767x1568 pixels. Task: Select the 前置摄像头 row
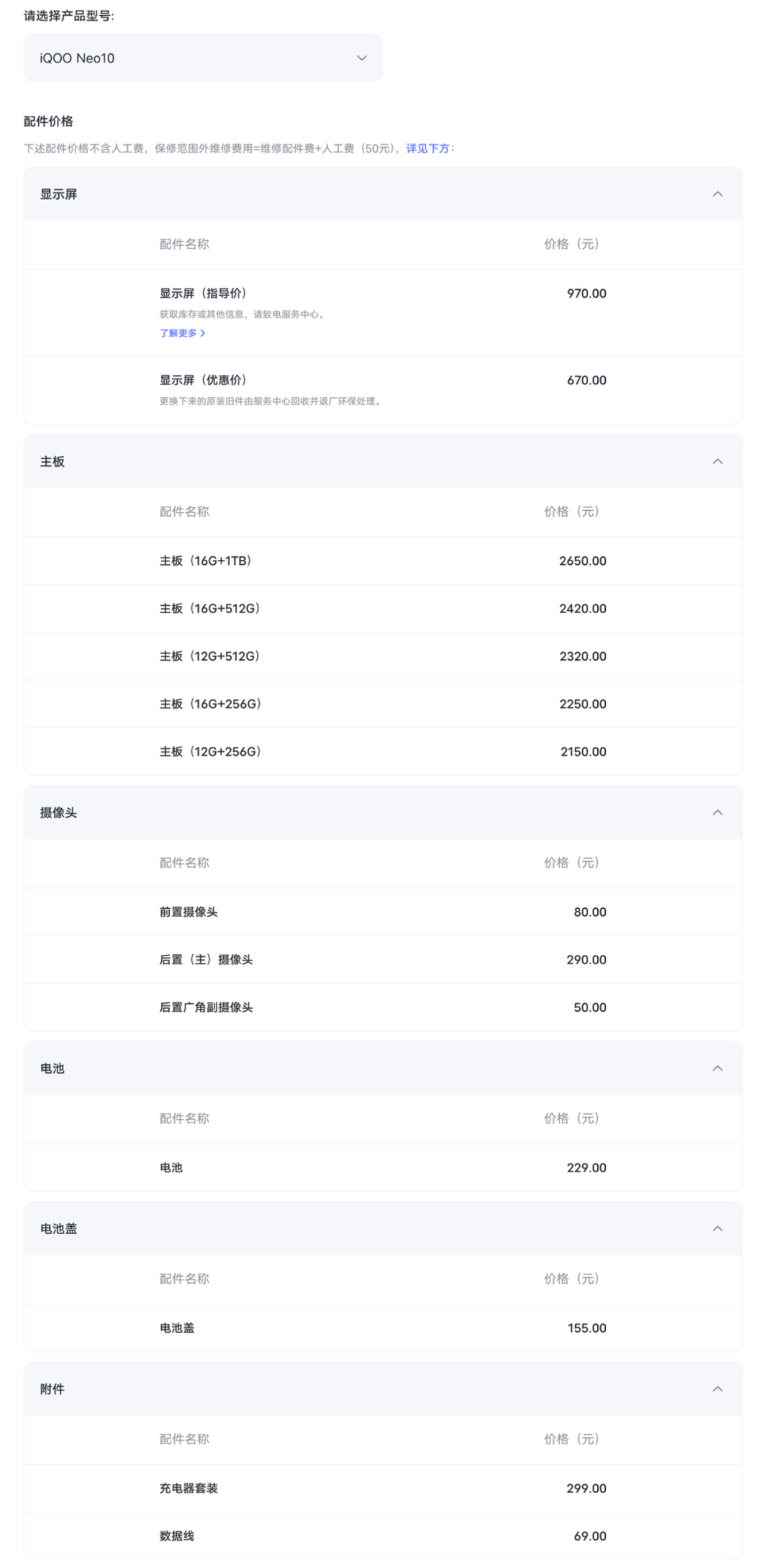pyautogui.click(x=383, y=912)
